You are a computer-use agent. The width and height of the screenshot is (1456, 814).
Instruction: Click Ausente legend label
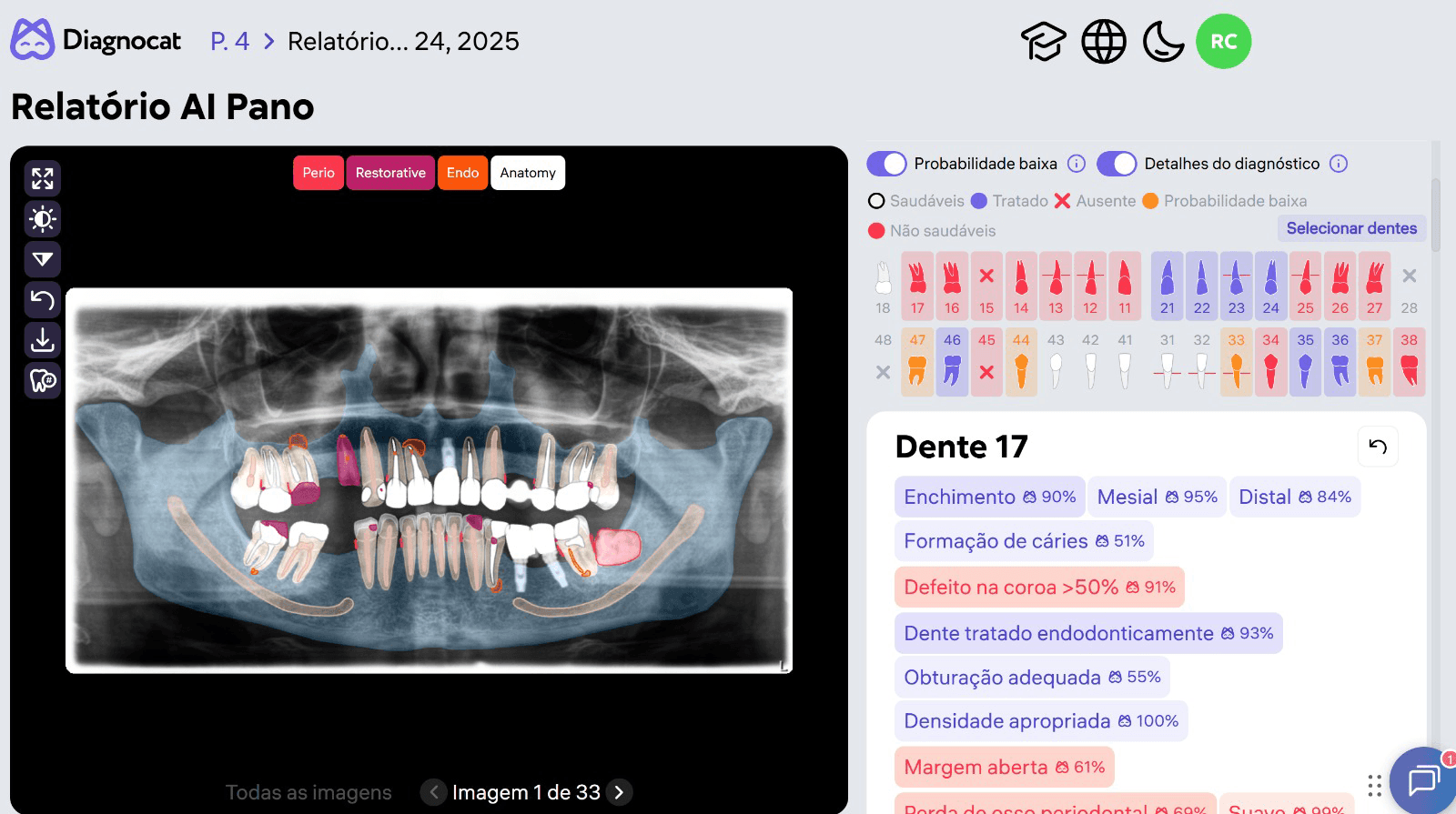pos(1106,201)
